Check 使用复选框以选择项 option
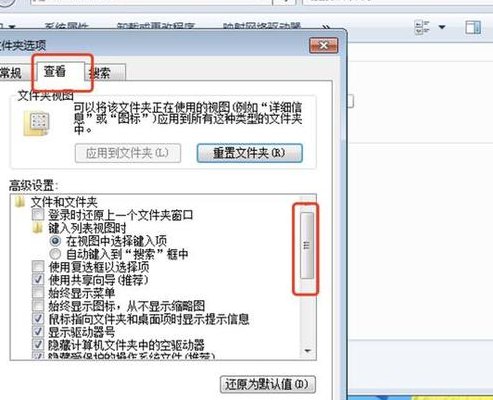Image resolution: width=493 pixels, height=400 pixels. (38, 267)
